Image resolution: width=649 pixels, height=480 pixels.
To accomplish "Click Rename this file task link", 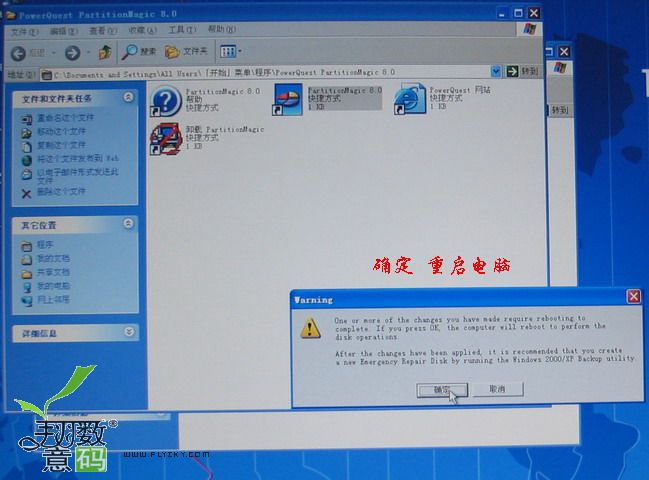I will (65, 118).
